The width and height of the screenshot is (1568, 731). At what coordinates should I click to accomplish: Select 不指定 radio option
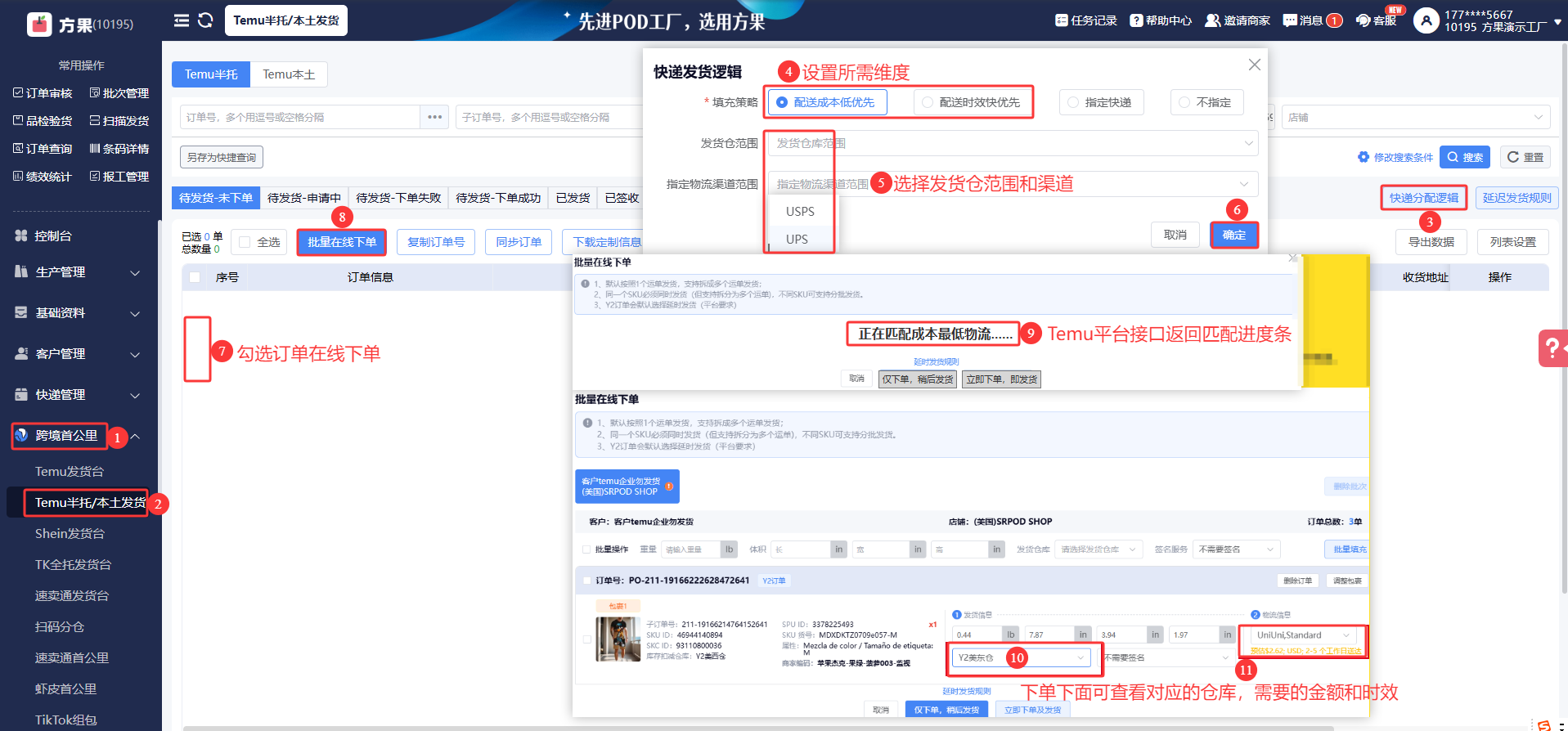1206,102
